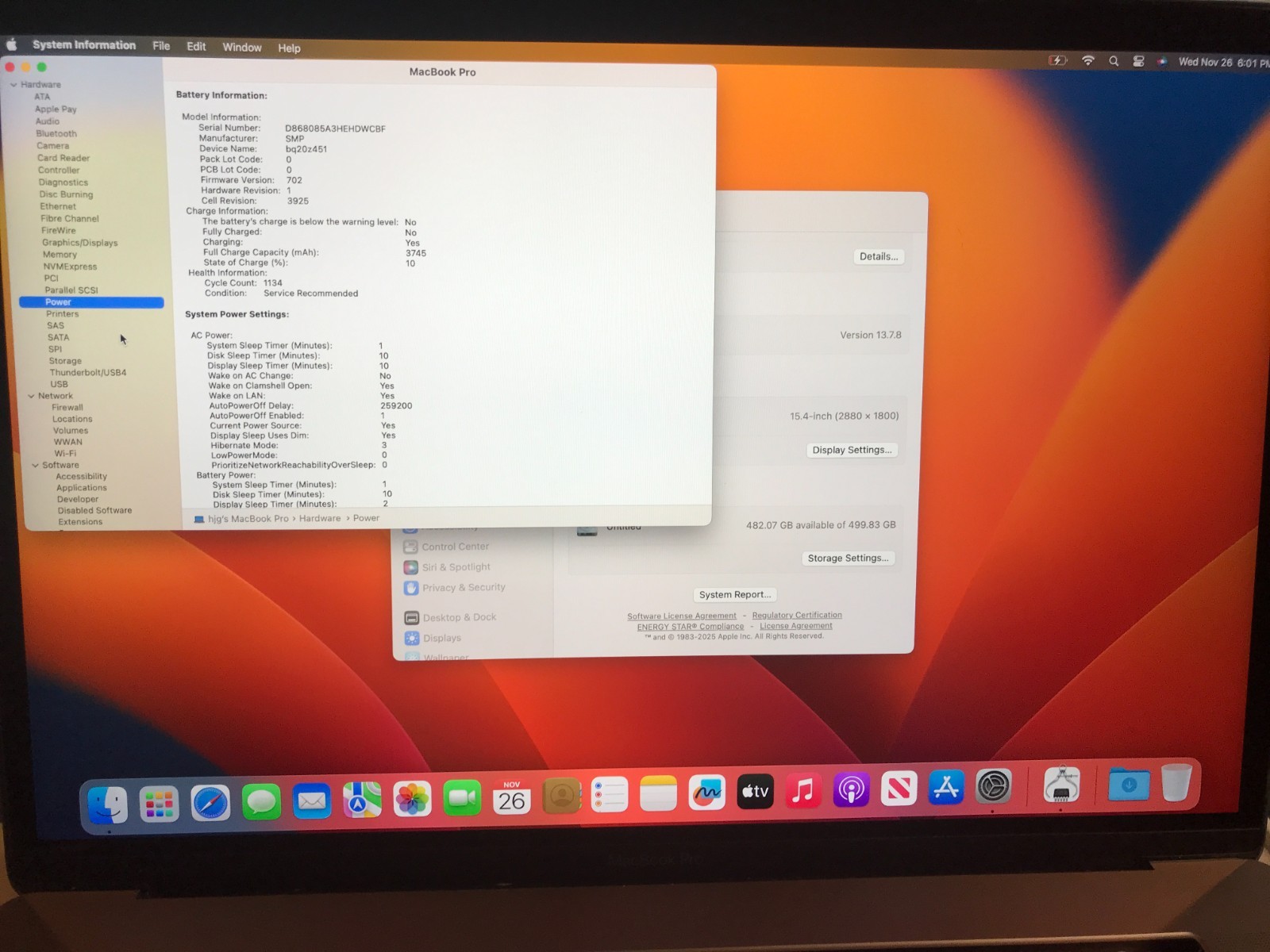Viewport: 1270px width, 952px height.
Task: Launch Maps from the Dock
Action: 362,801
